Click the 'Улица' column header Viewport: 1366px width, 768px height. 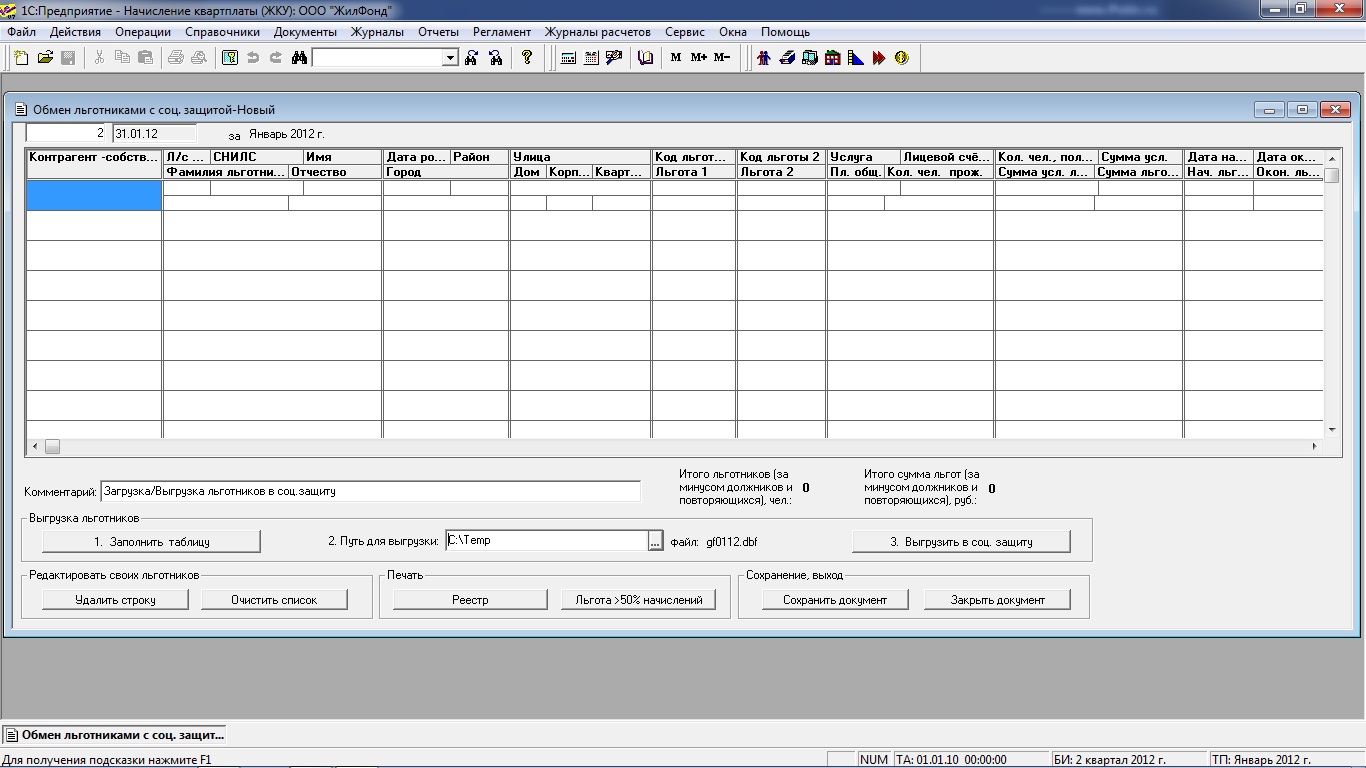coord(580,157)
